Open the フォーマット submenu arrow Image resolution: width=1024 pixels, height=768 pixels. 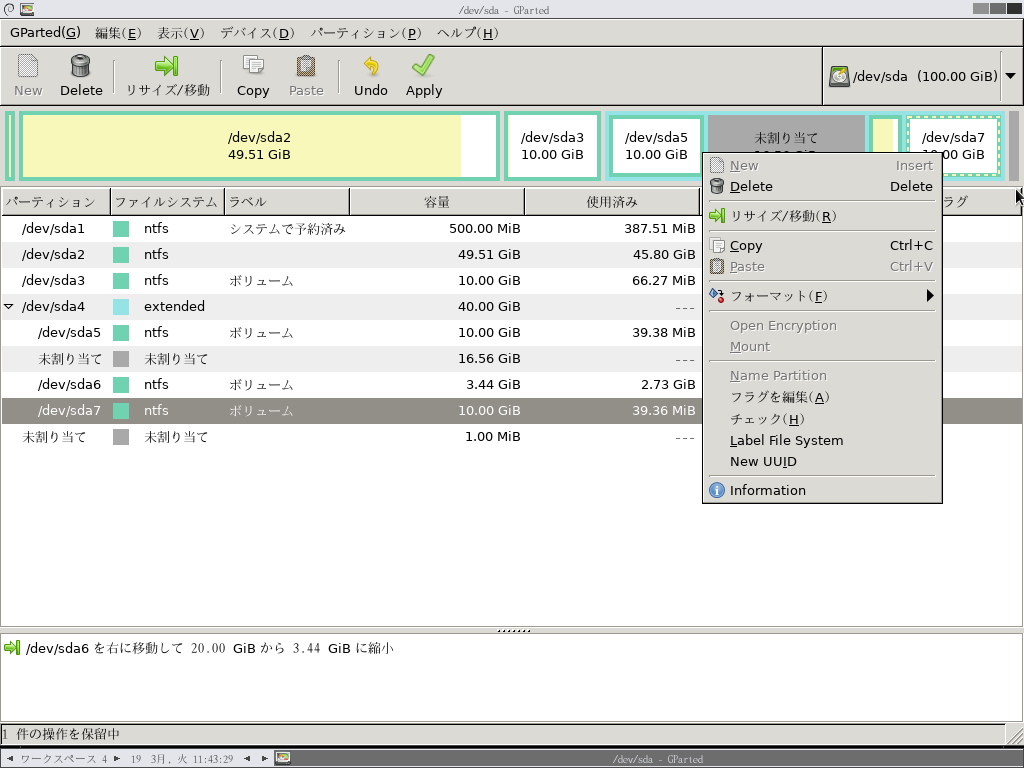point(930,296)
